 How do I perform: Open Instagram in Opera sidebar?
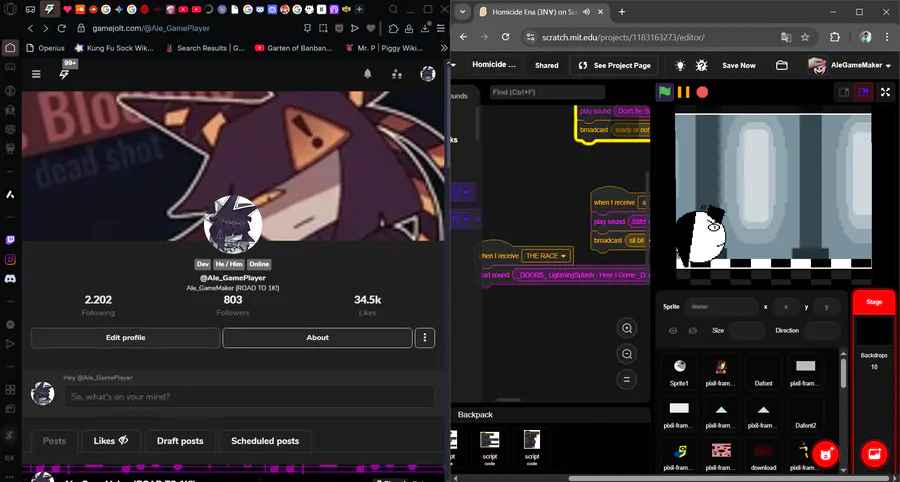pyautogui.click(x=10, y=259)
